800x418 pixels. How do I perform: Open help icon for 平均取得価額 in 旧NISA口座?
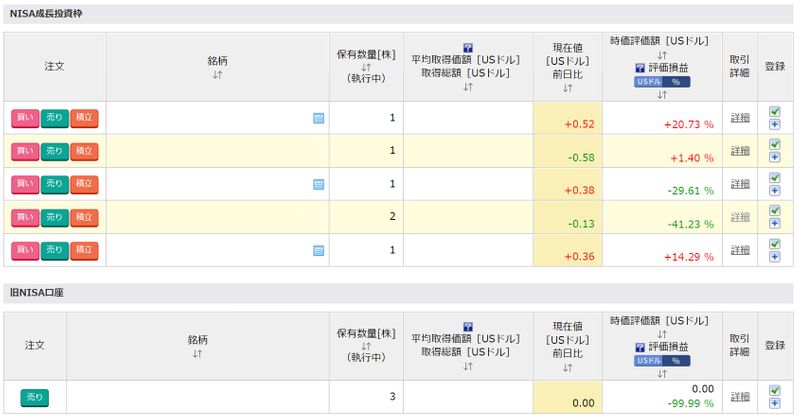468,326
